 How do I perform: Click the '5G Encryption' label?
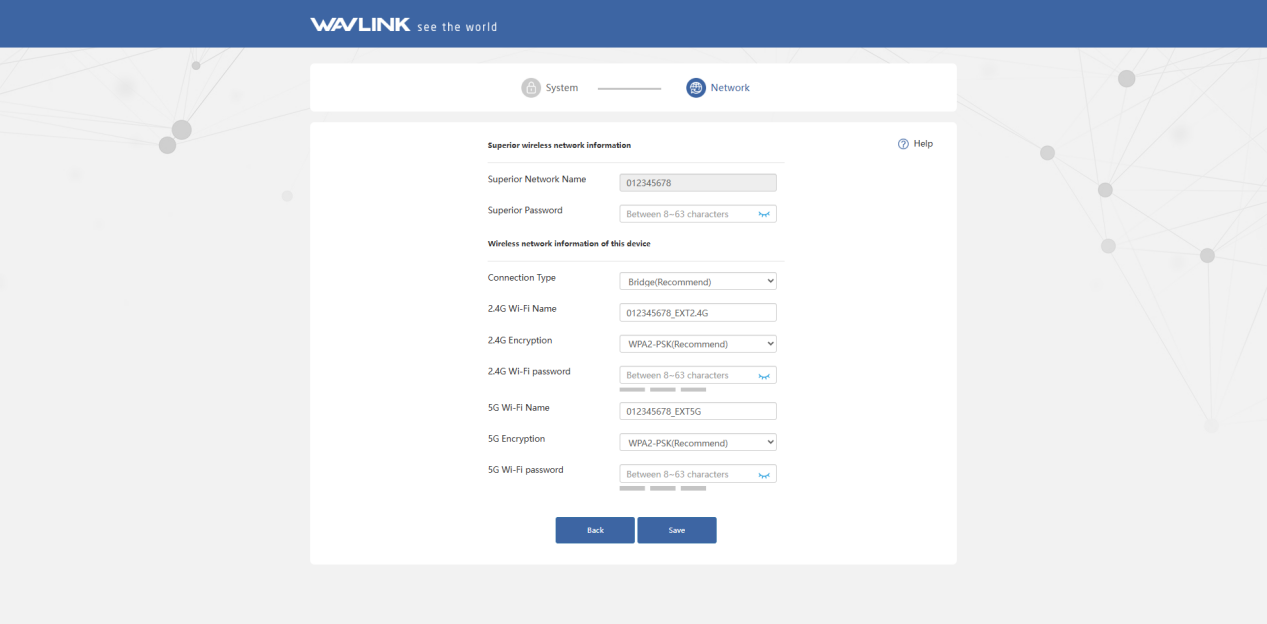click(x=516, y=439)
